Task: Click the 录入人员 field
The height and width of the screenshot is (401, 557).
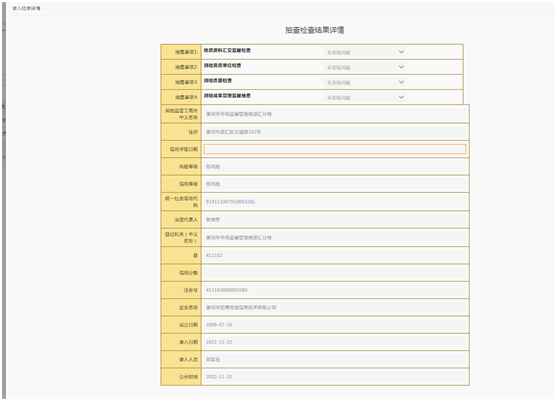Action: coord(335,360)
